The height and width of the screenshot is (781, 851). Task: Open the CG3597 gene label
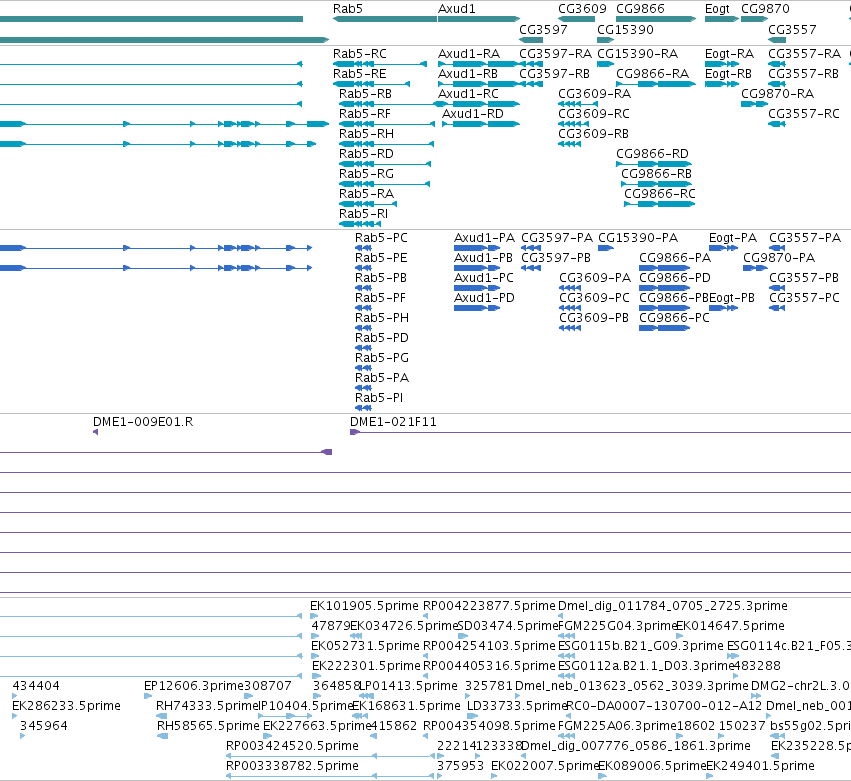point(543,29)
